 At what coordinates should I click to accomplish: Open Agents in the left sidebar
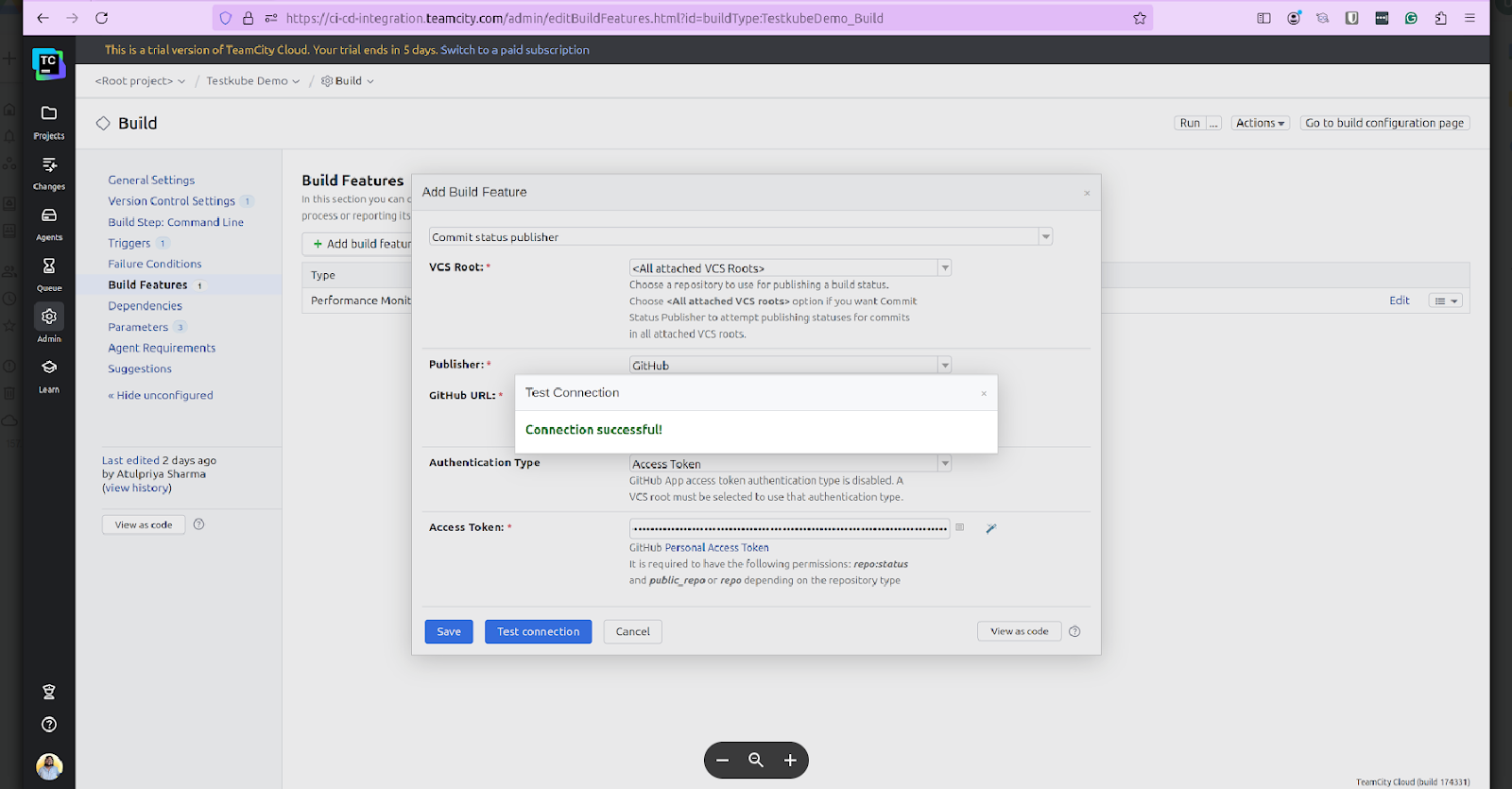(49, 224)
